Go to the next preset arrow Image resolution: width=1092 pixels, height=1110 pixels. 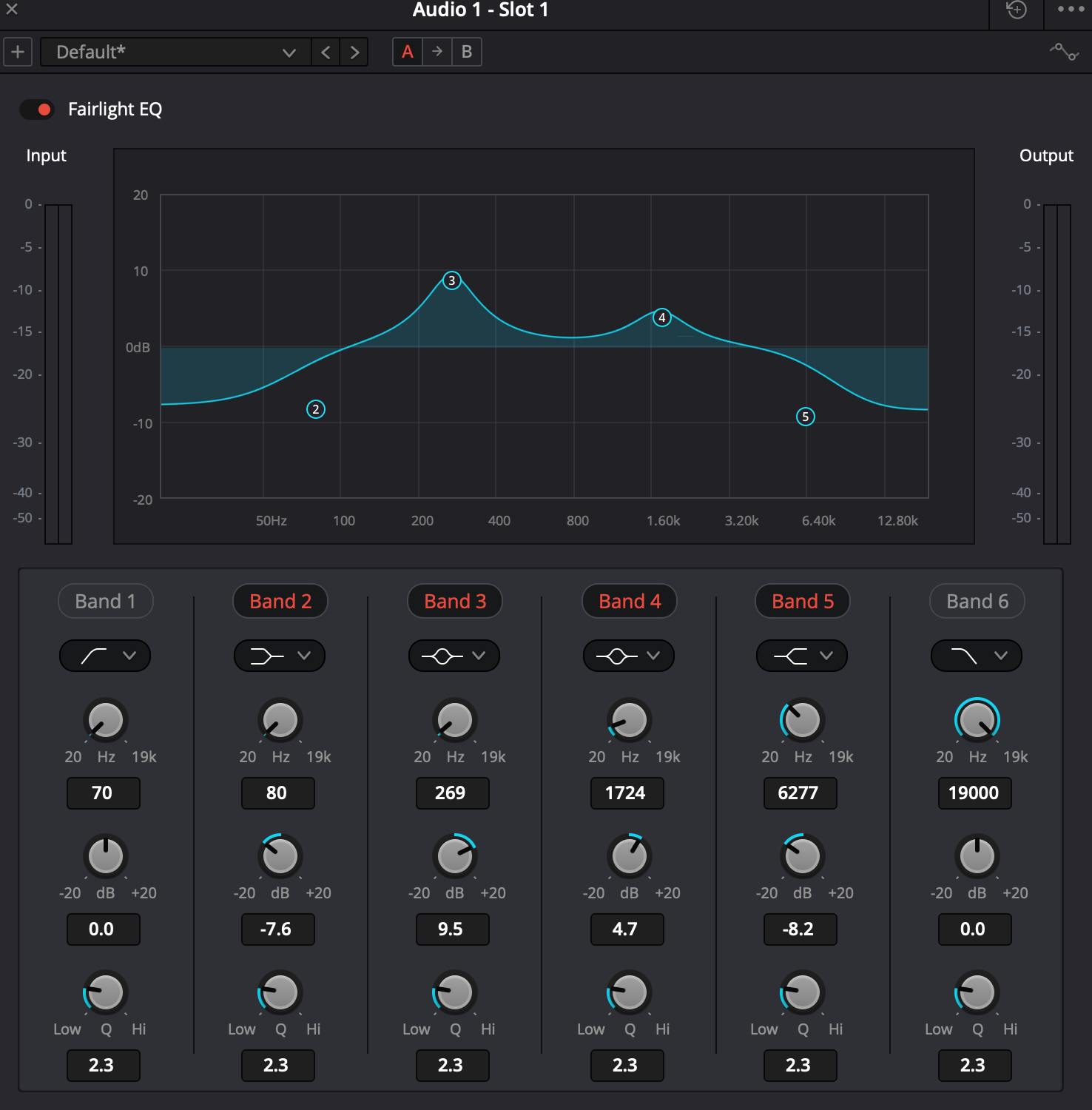354,52
